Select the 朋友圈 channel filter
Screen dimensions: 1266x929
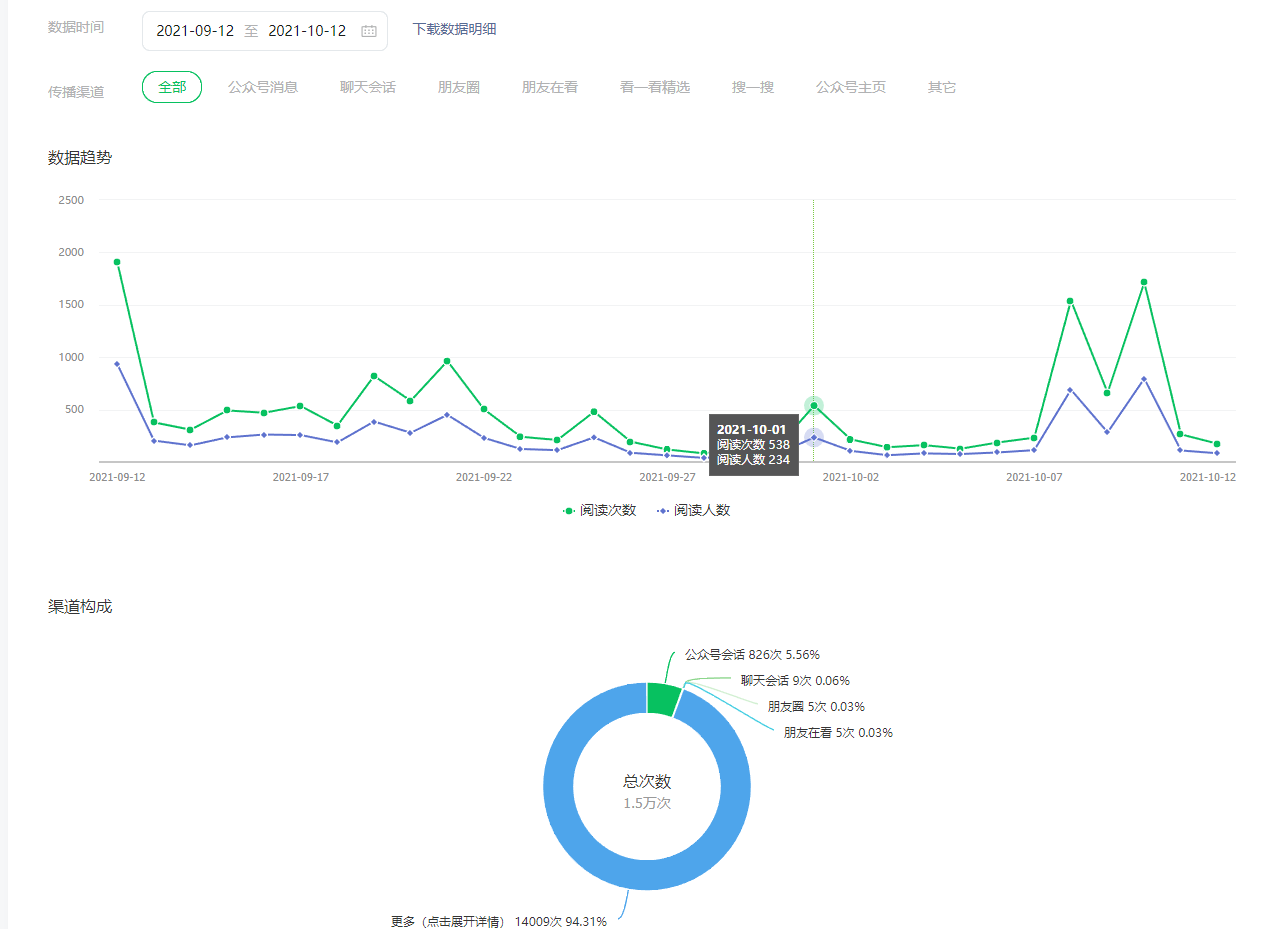pyautogui.click(x=459, y=87)
